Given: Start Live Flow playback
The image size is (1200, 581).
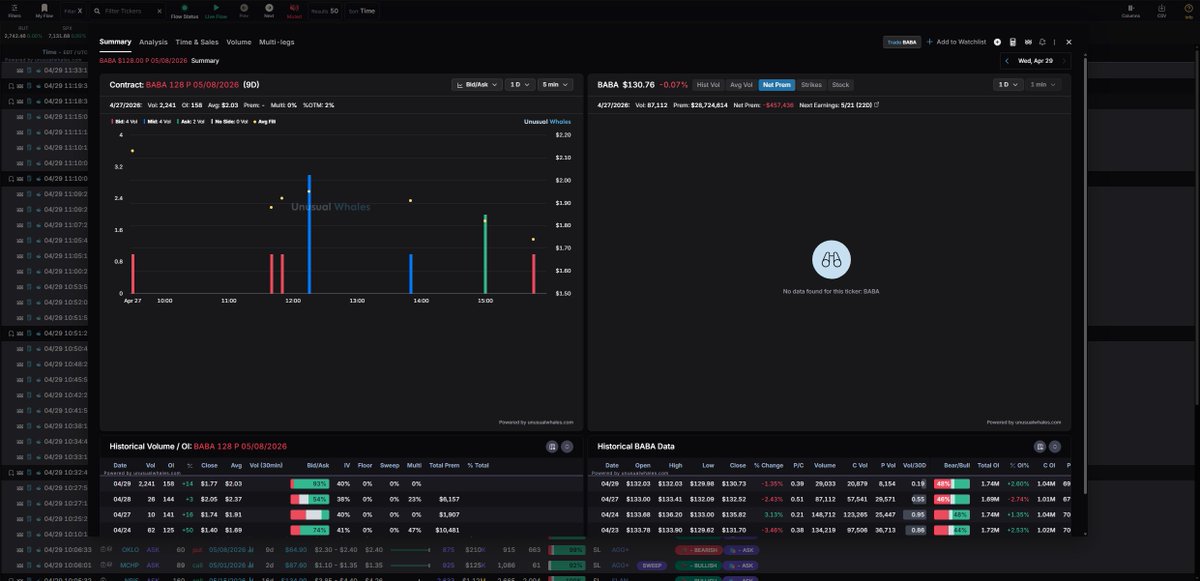Looking at the screenshot, I should pyautogui.click(x=216, y=10).
